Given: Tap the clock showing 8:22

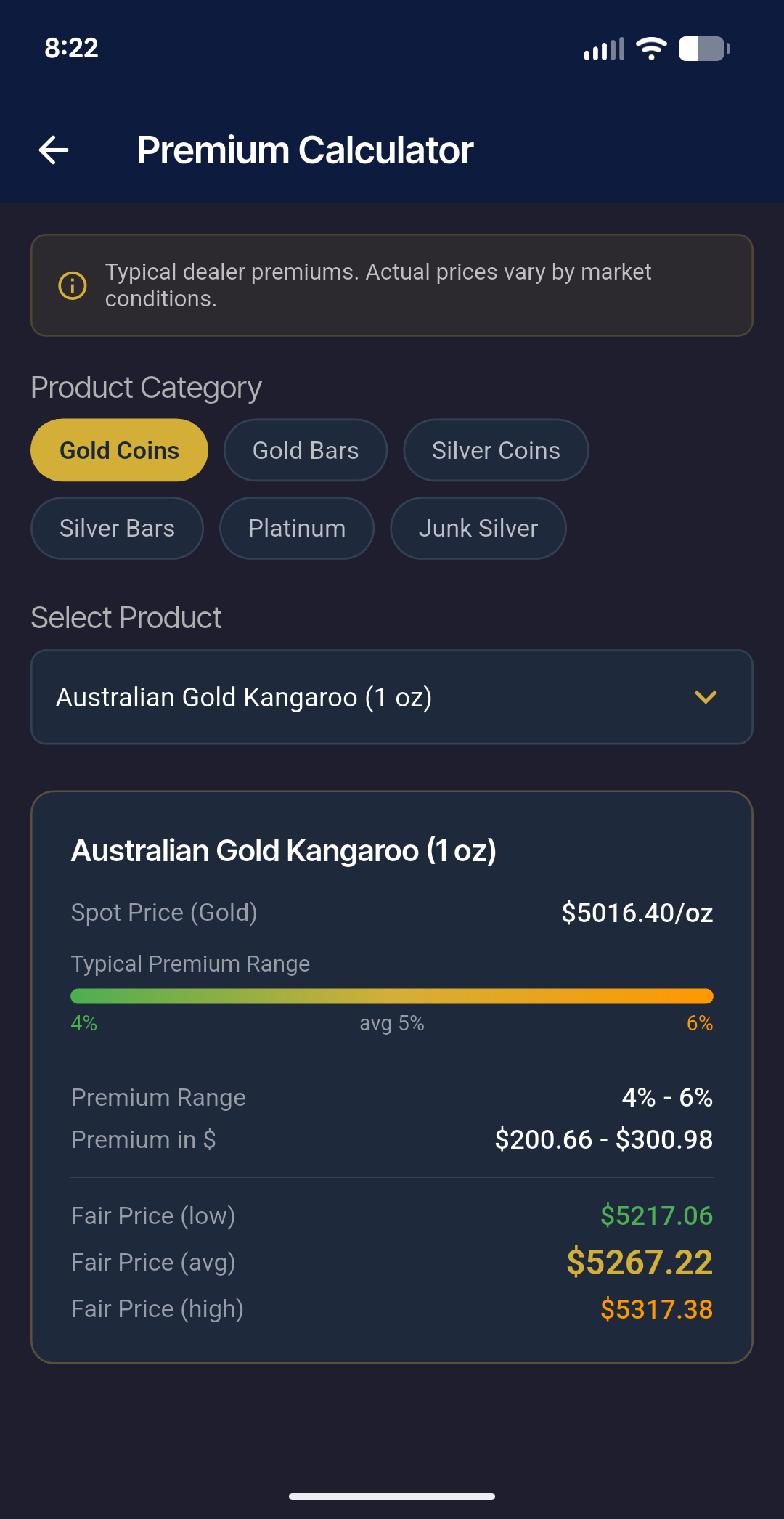Looking at the screenshot, I should click(x=70, y=48).
